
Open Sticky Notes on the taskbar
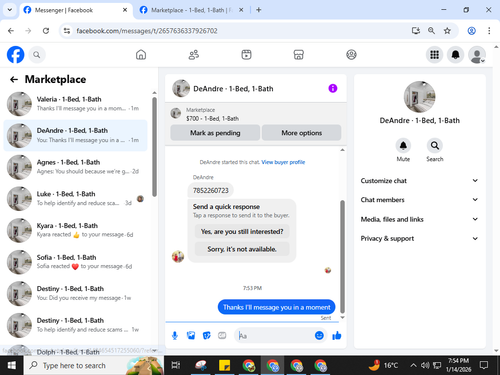click(224, 365)
